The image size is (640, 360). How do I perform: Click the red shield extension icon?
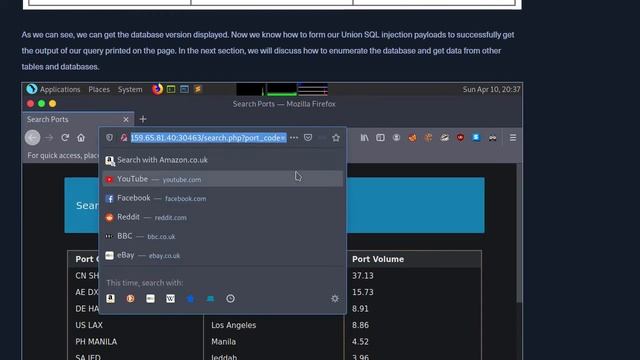click(x=460, y=138)
